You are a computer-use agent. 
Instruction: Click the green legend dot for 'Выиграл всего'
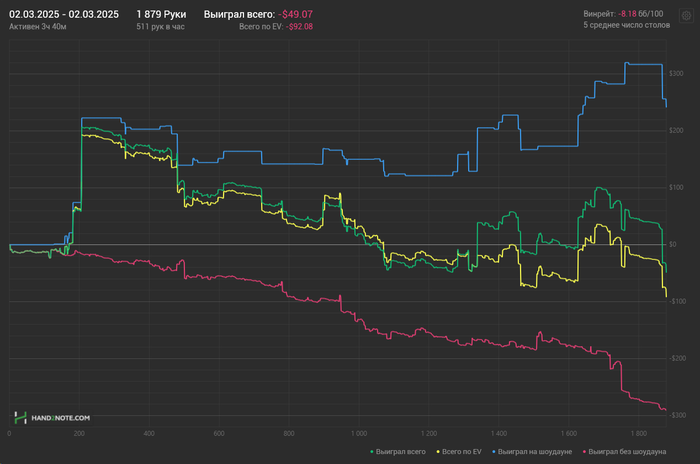click(x=372, y=452)
